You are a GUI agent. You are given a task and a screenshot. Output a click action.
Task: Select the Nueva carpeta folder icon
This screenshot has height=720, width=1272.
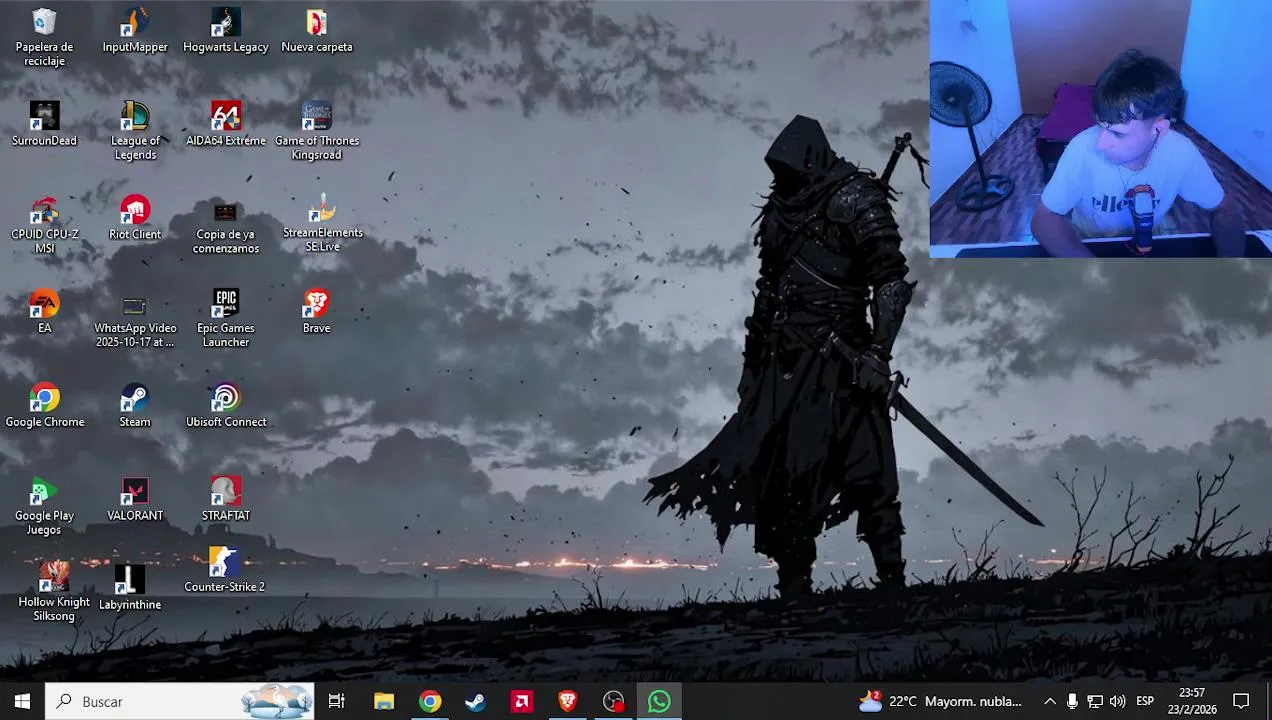317,30
